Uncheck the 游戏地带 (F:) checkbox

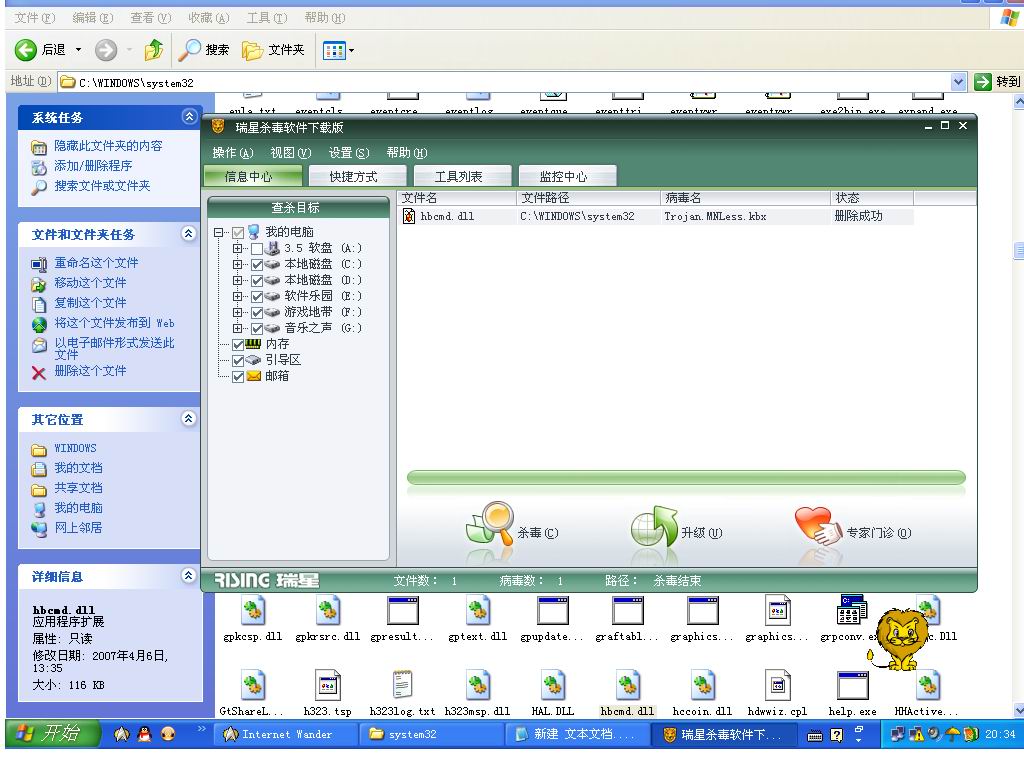click(257, 313)
